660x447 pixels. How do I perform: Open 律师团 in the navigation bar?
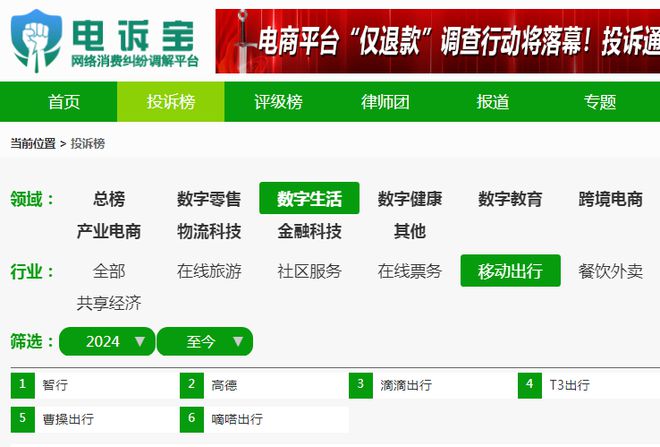pyautogui.click(x=385, y=102)
